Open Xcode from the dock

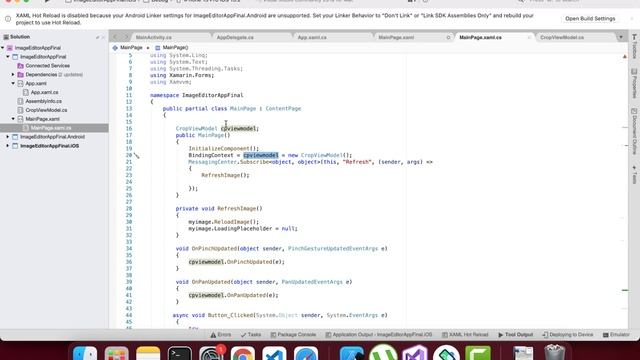point(351,353)
